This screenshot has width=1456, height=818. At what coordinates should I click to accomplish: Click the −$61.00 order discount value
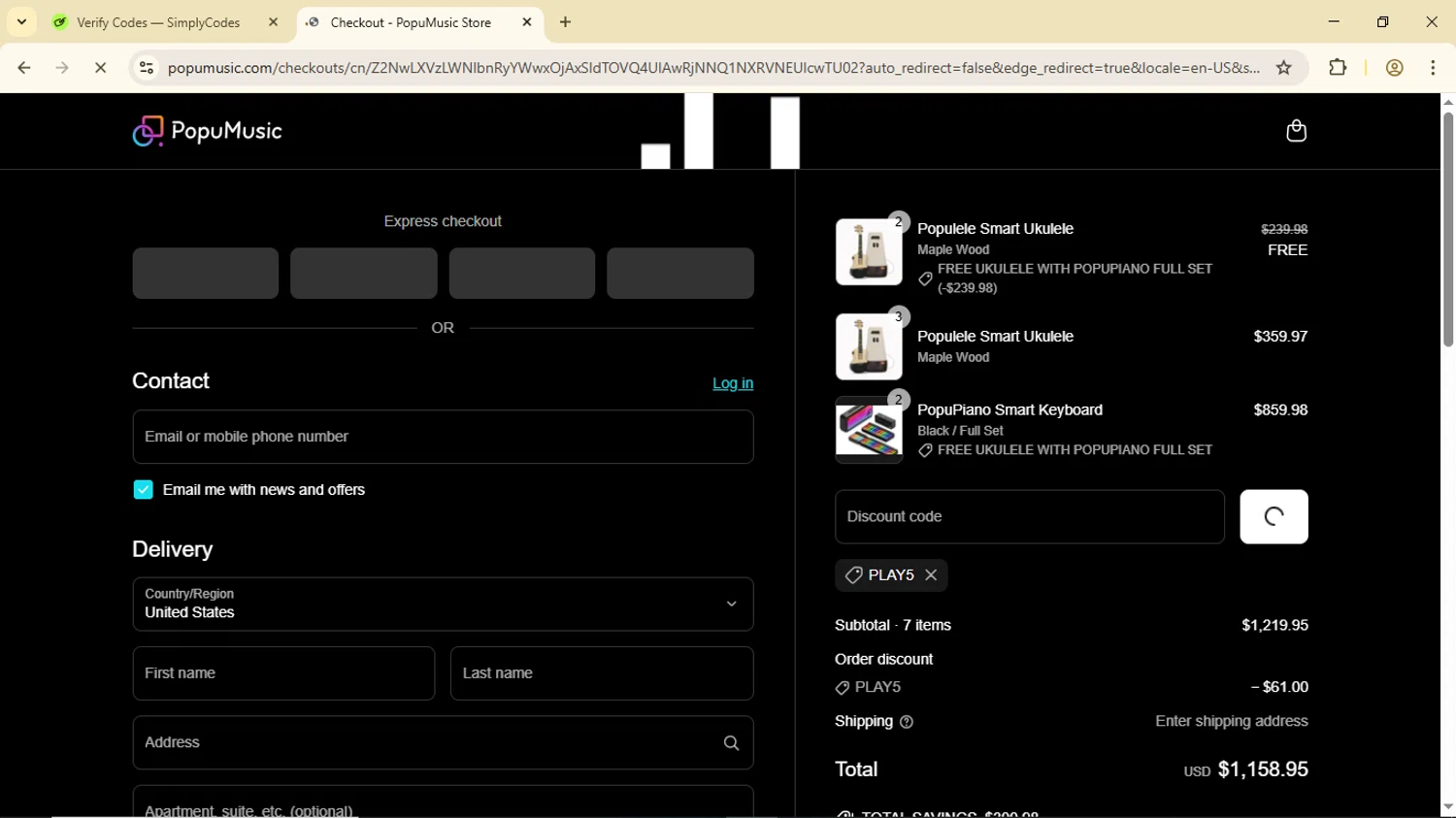tap(1279, 687)
